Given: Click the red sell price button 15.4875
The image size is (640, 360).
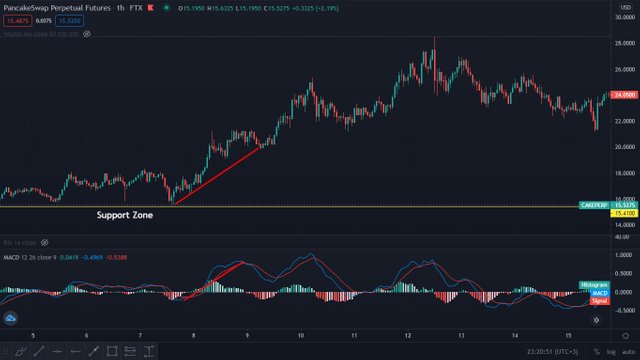Looking at the screenshot, I should (x=18, y=21).
